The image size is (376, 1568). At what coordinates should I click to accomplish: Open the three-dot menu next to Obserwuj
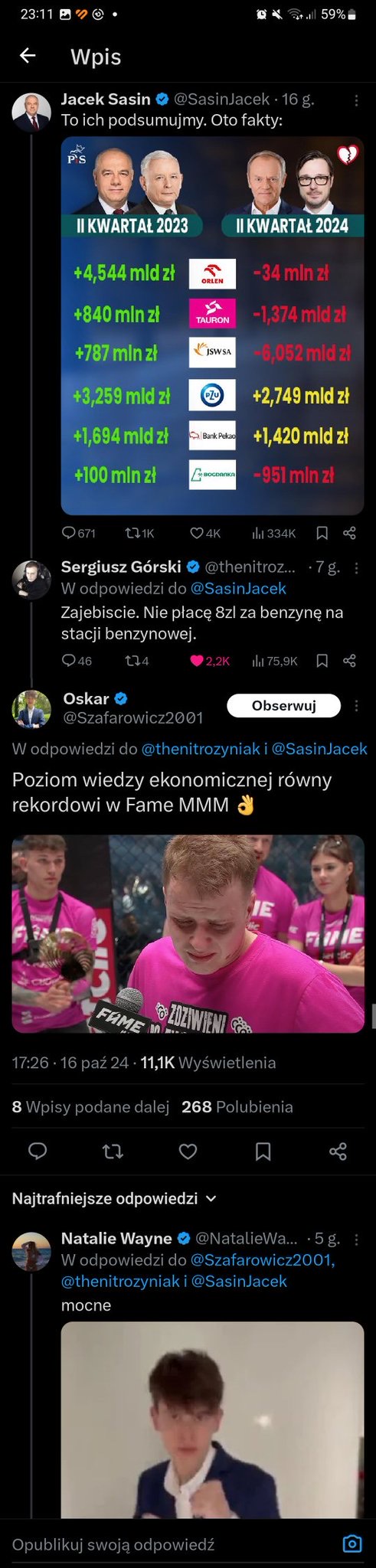[x=356, y=706]
